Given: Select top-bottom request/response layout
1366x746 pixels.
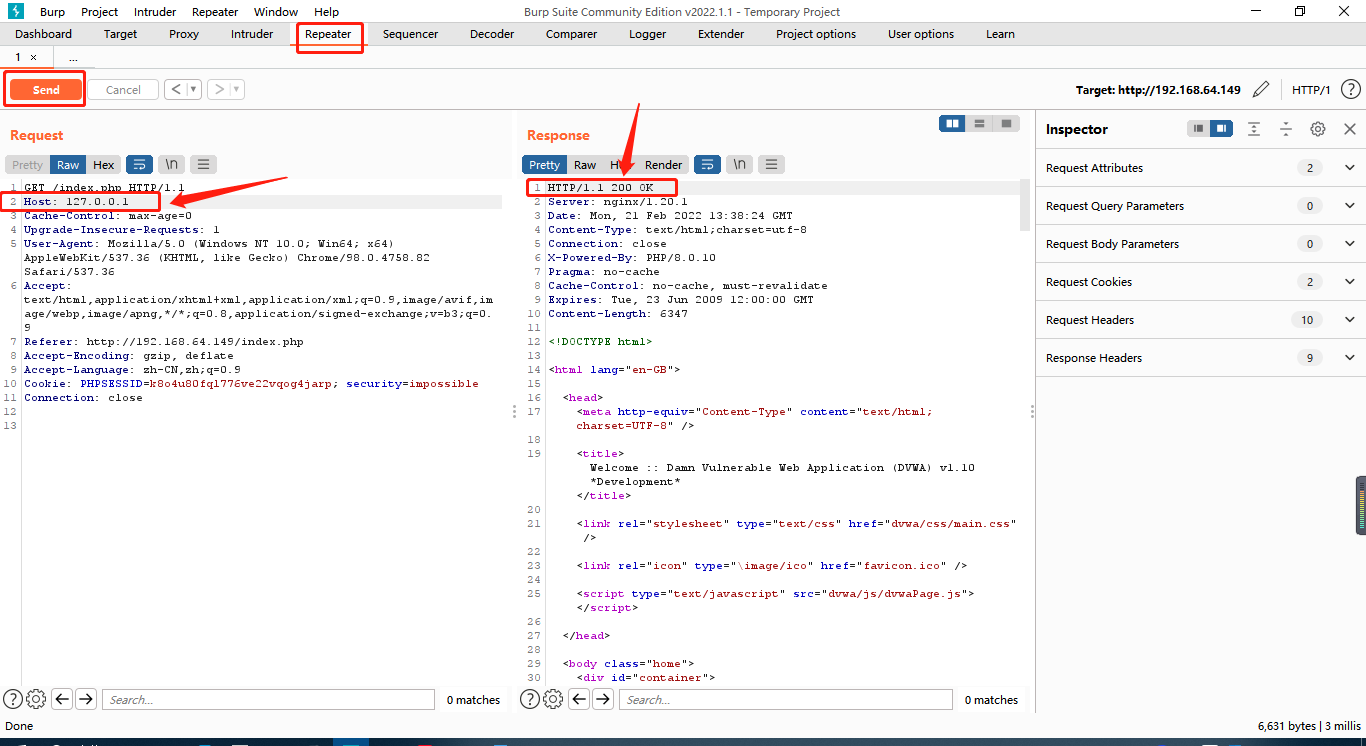Looking at the screenshot, I should tap(980, 123).
